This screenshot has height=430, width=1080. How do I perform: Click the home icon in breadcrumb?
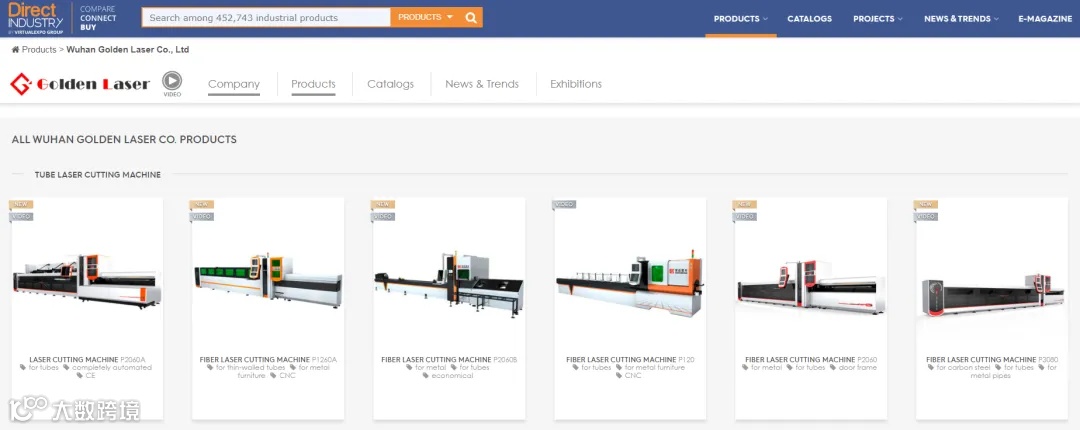(15, 50)
